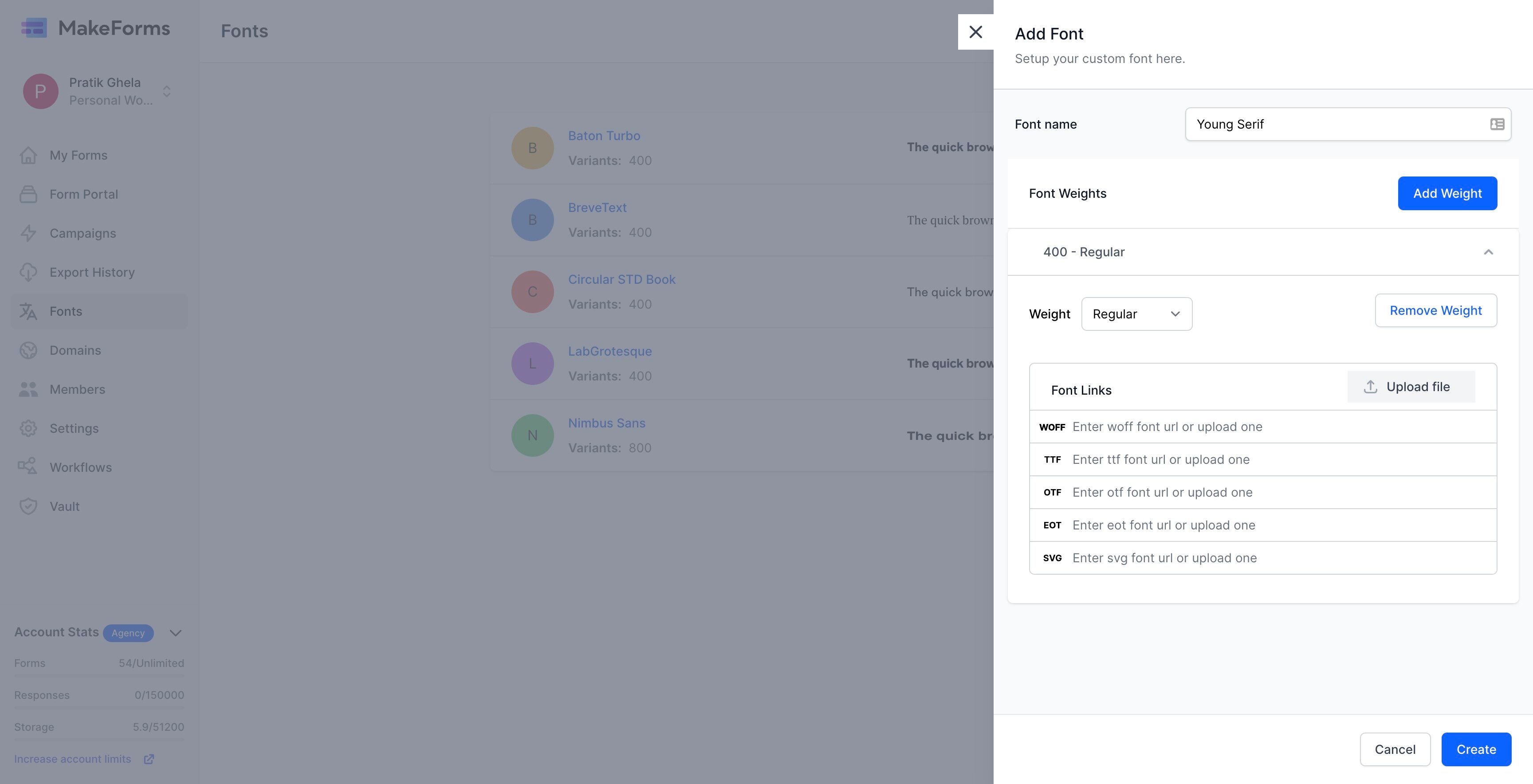
Task: Click the Domains globe icon
Action: [x=28, y=350]
